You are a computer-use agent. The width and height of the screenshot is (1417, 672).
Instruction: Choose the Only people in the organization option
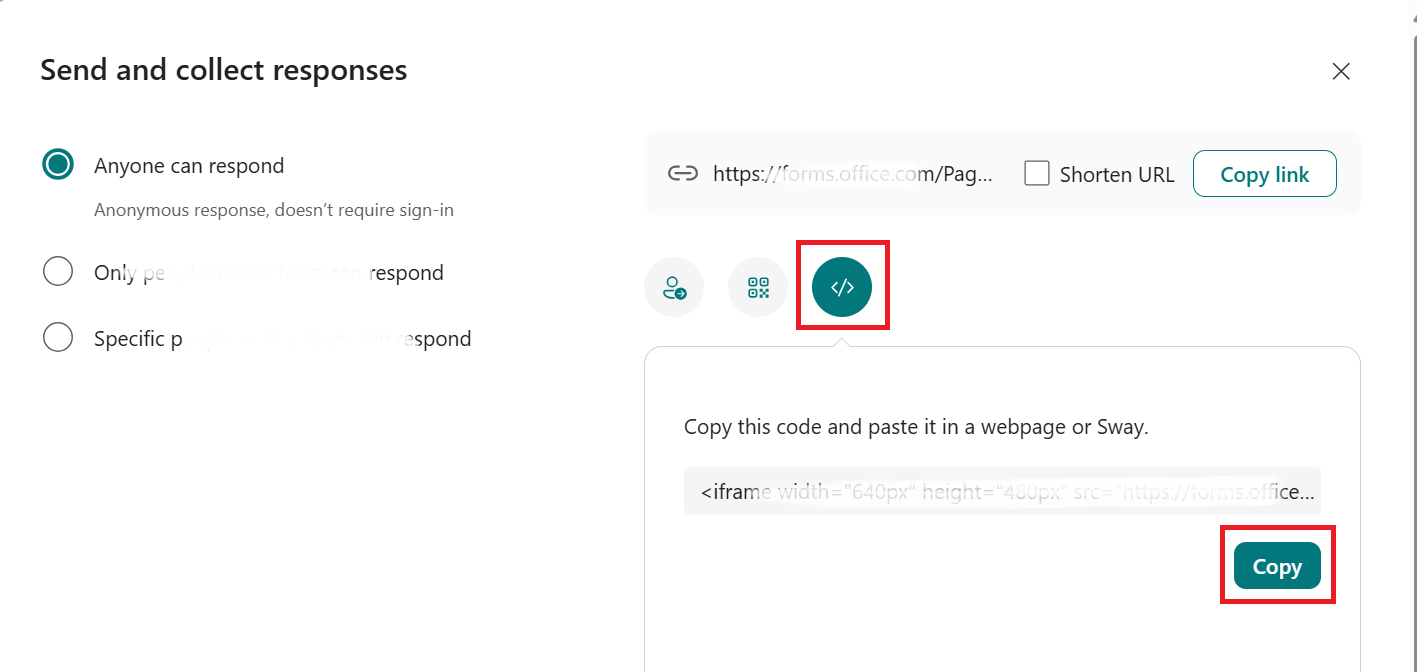58,271
